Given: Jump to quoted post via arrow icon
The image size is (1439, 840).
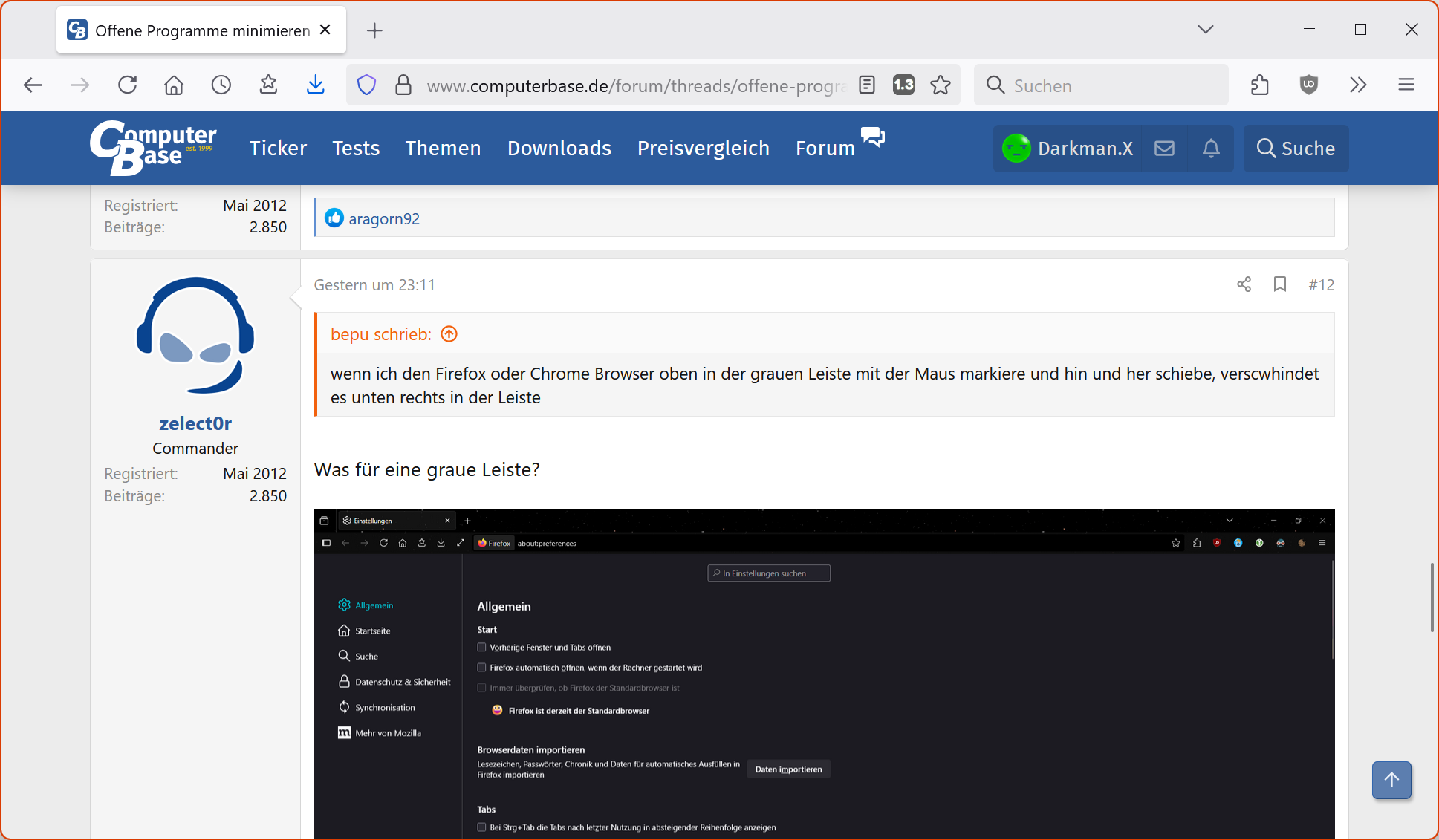Looking at the screenshot, I should click(449, 334).
